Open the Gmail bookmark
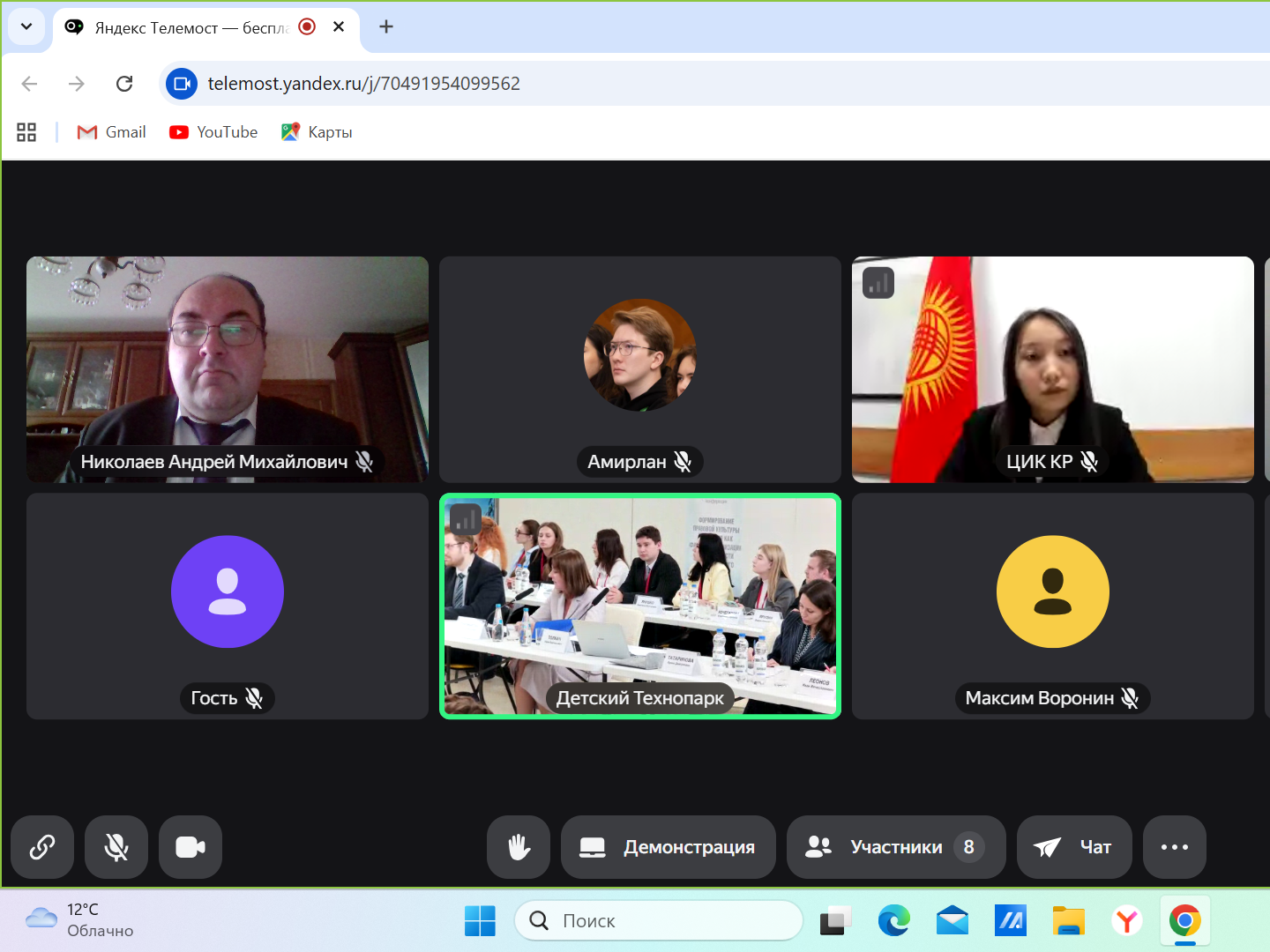 click(x=112, y=132)
